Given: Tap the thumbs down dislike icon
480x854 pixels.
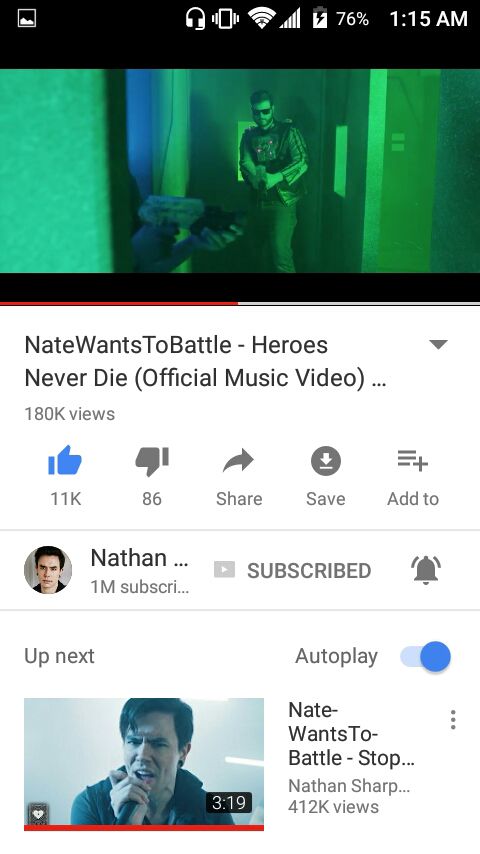Looking at the screenshot, I should coord(152,461).
